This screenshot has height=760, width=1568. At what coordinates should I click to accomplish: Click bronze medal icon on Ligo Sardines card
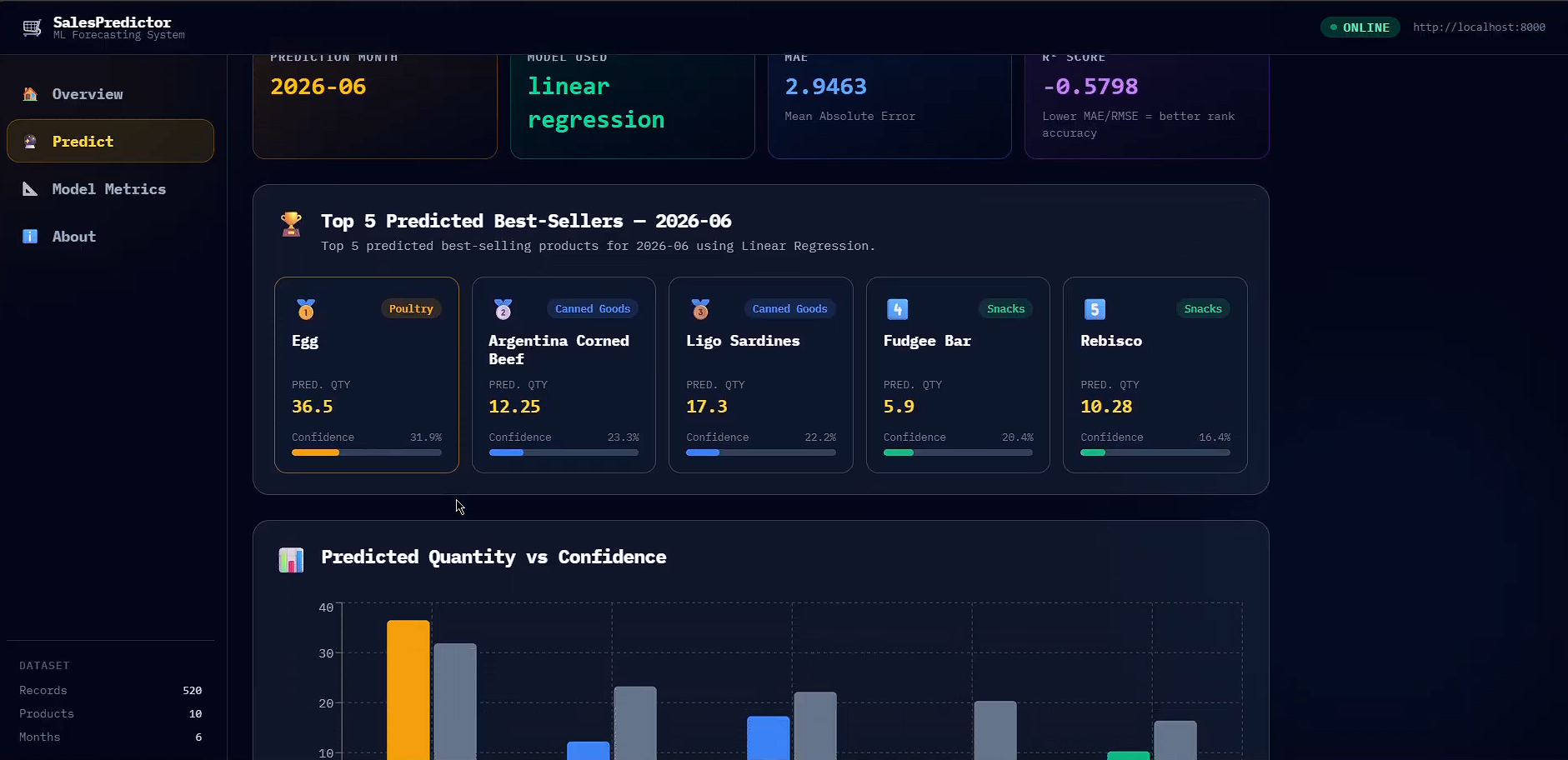[x=700, y=309]
